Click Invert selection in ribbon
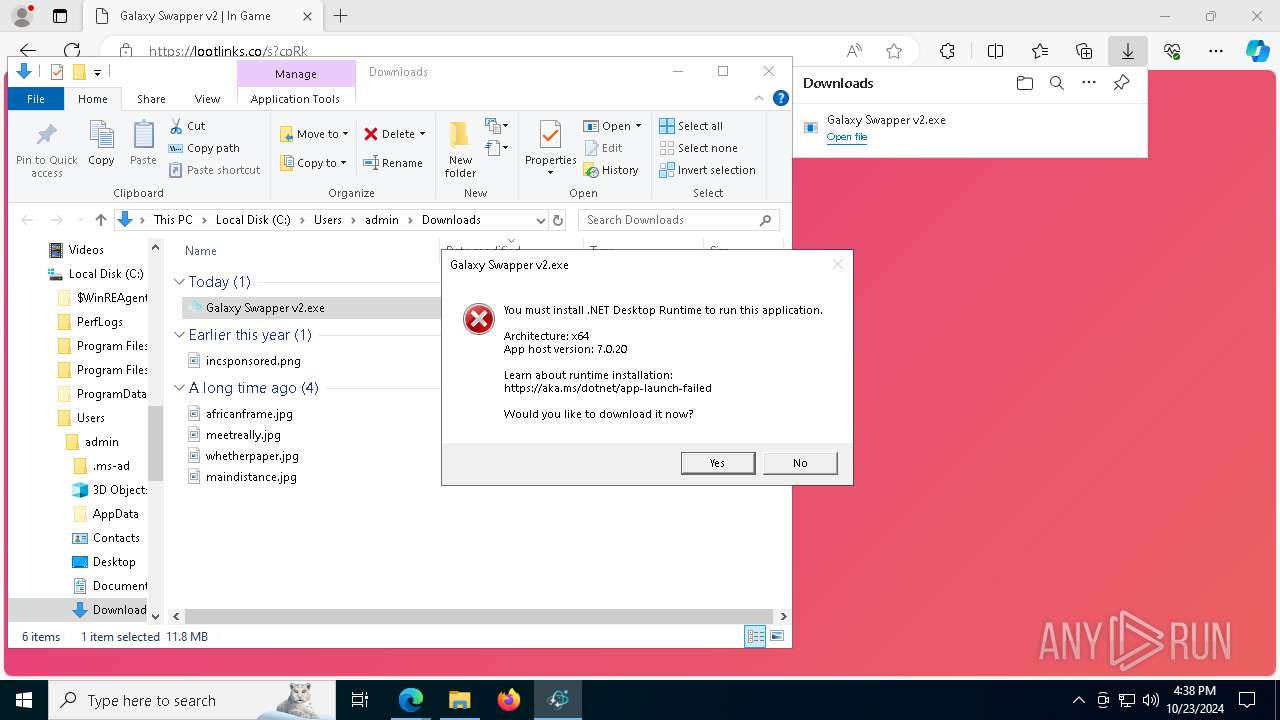 707,170
